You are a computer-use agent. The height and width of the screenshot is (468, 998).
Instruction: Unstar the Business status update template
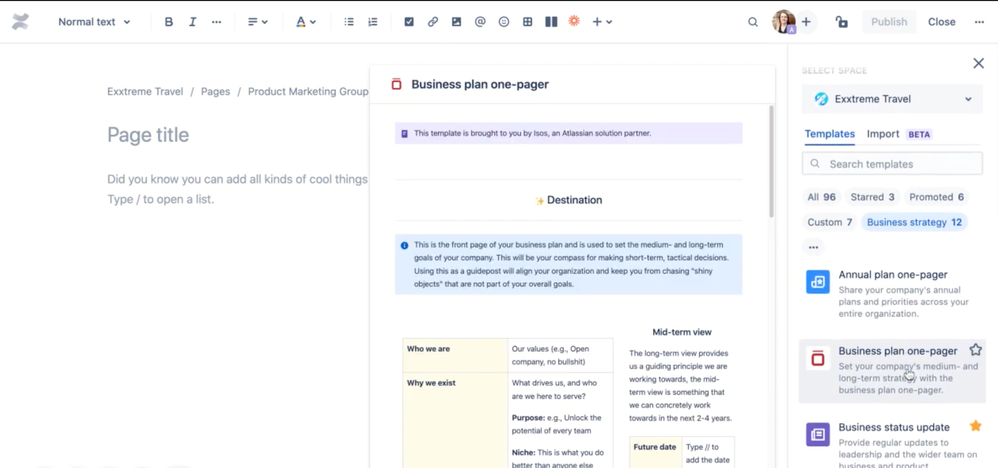975,425
